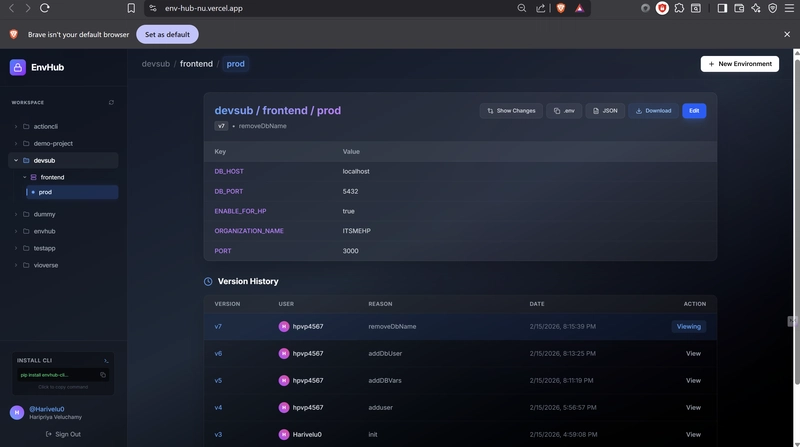Image resolution: width=800 pixels, height=447 pixels.
Task: Show Changes for this version
Action: pos(511,111)
